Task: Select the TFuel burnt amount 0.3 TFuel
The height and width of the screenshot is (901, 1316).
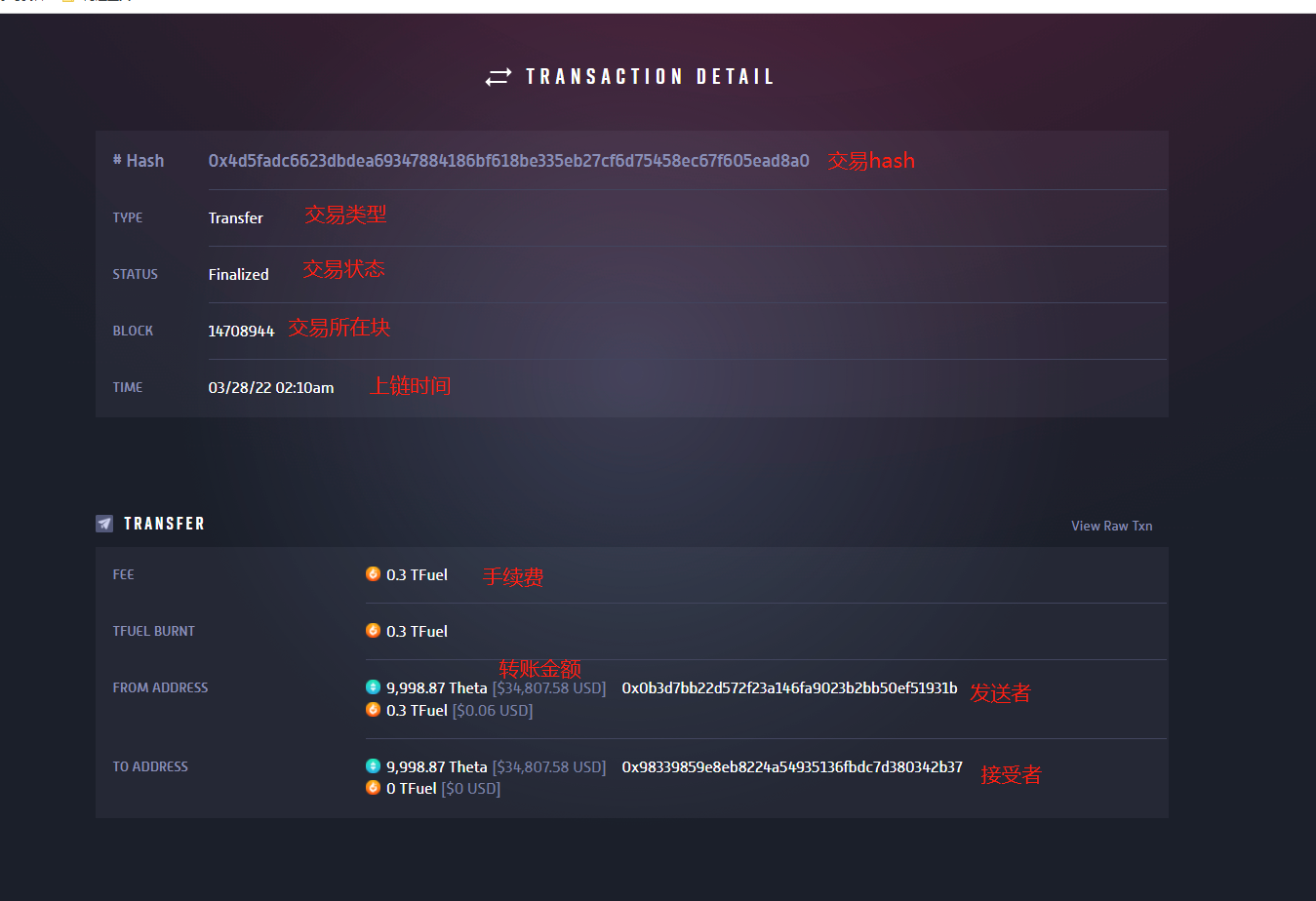Action: 417,632
